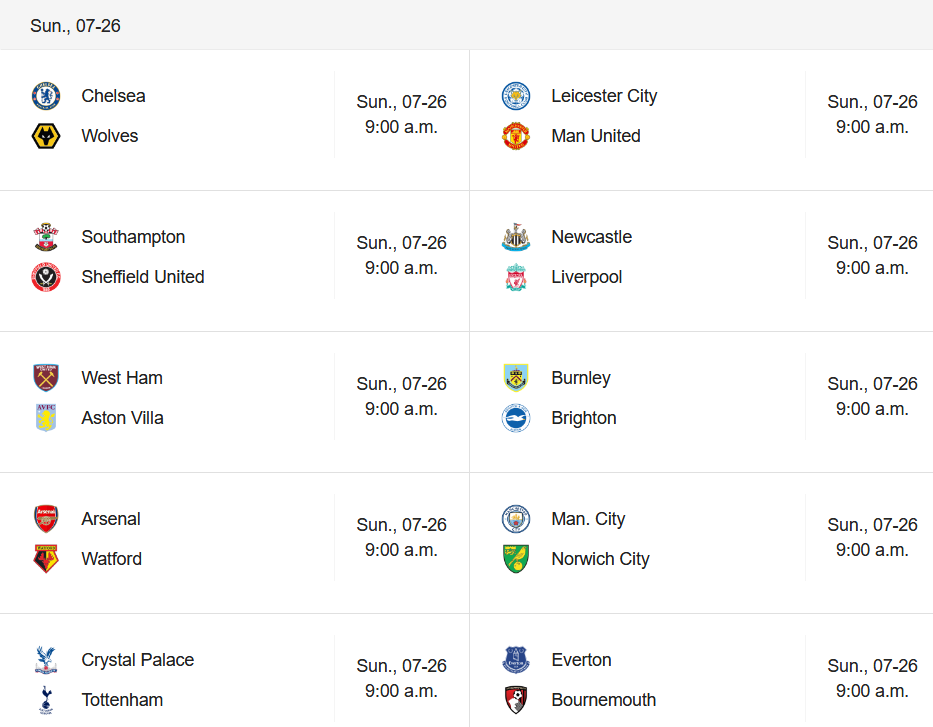Open the Southampton team link
Screen dimensions: 933x727
133,237
